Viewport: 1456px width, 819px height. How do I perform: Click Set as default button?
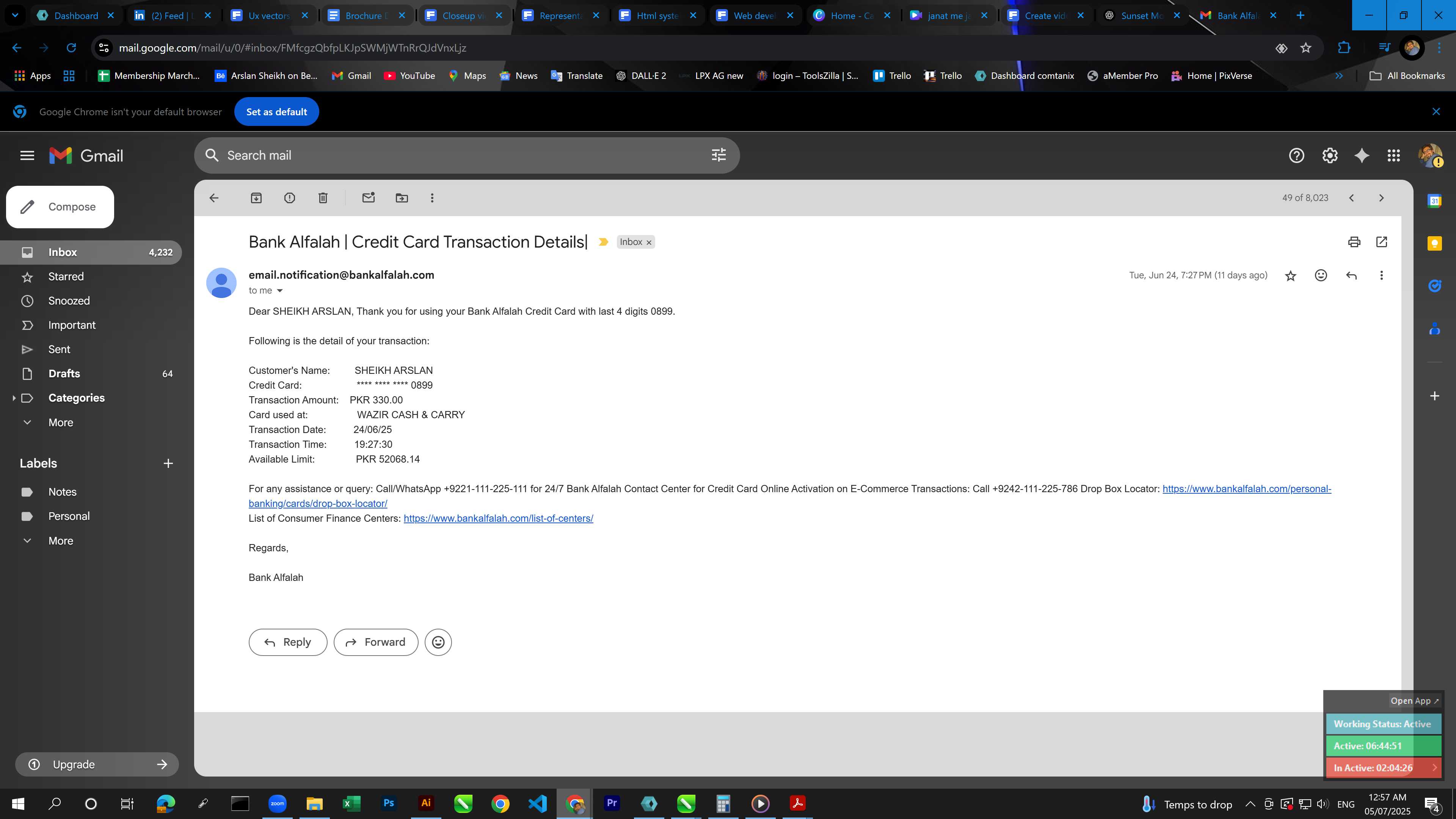[276, 112]
